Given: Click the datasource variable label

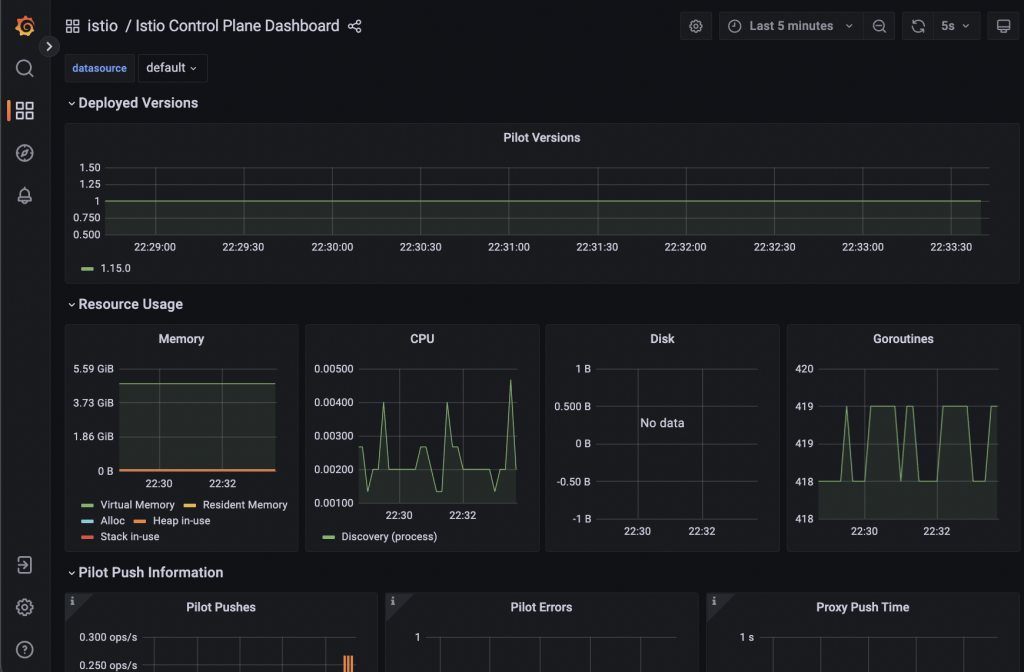Looking at the screenshot, I should pos(99,68).
